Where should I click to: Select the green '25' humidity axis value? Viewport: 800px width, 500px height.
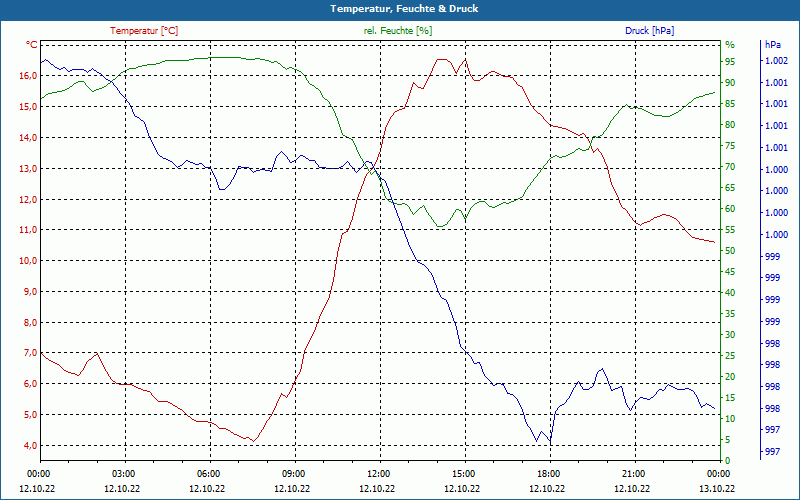coord(730,355)
